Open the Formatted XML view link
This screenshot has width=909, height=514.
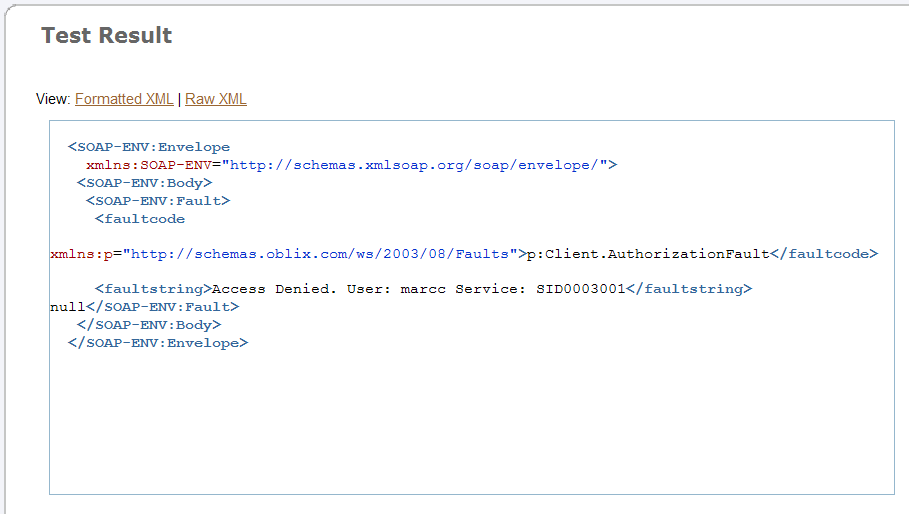coord(124,99)
